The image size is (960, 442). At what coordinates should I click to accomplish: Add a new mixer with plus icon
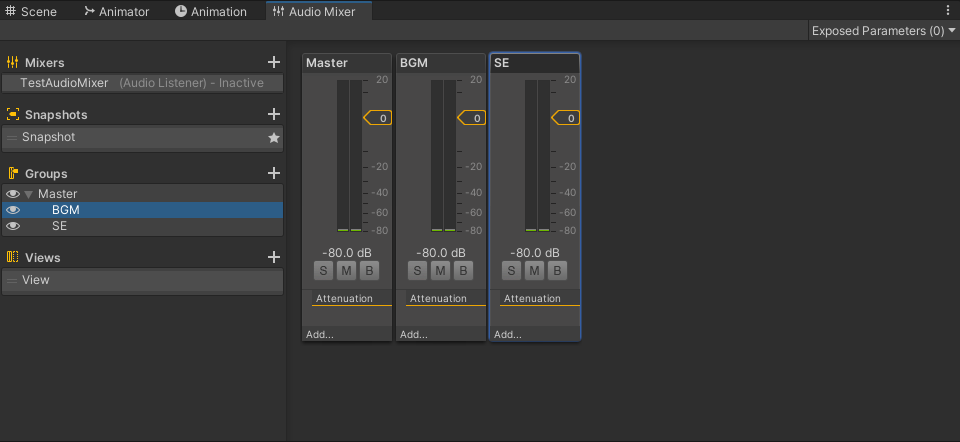point(274,62)
